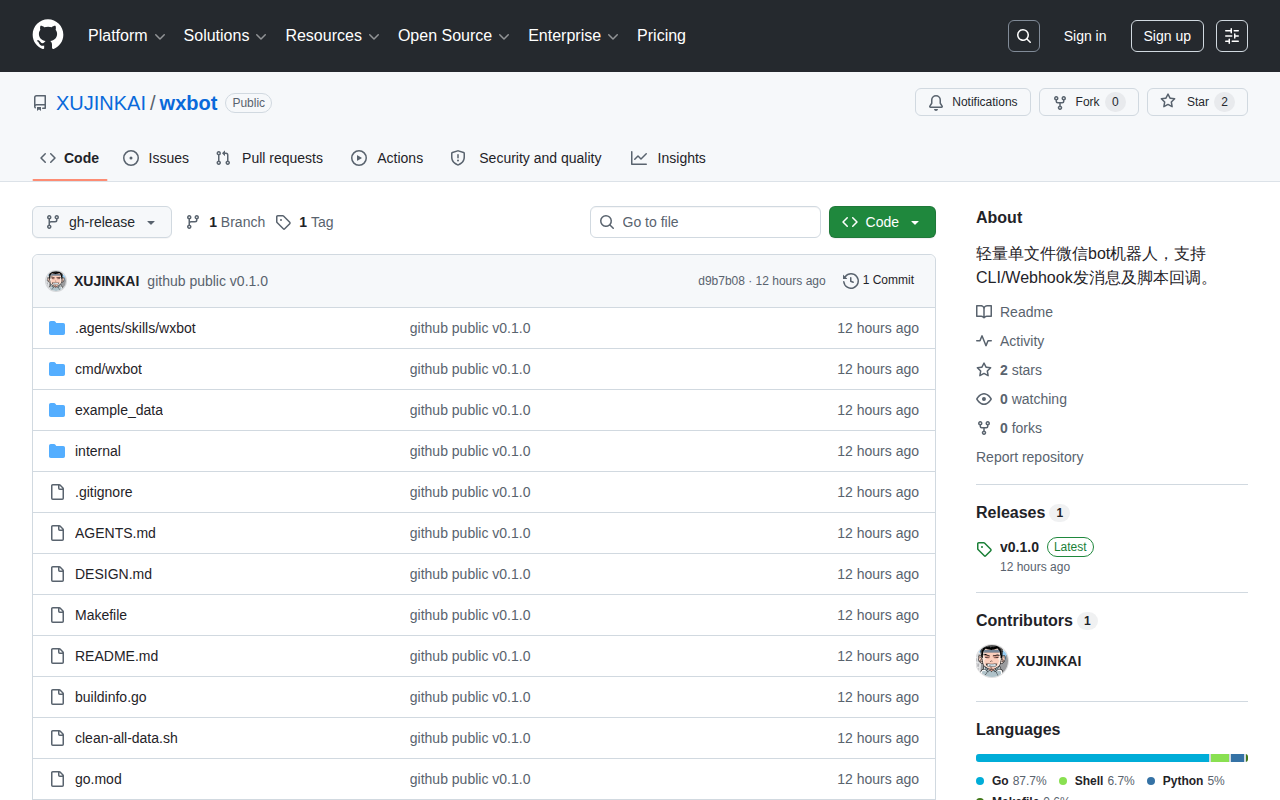This screenshot has width=1280, height=800.
Task: Click the Python 5% language link
Action: click(x=1186, y=781)
